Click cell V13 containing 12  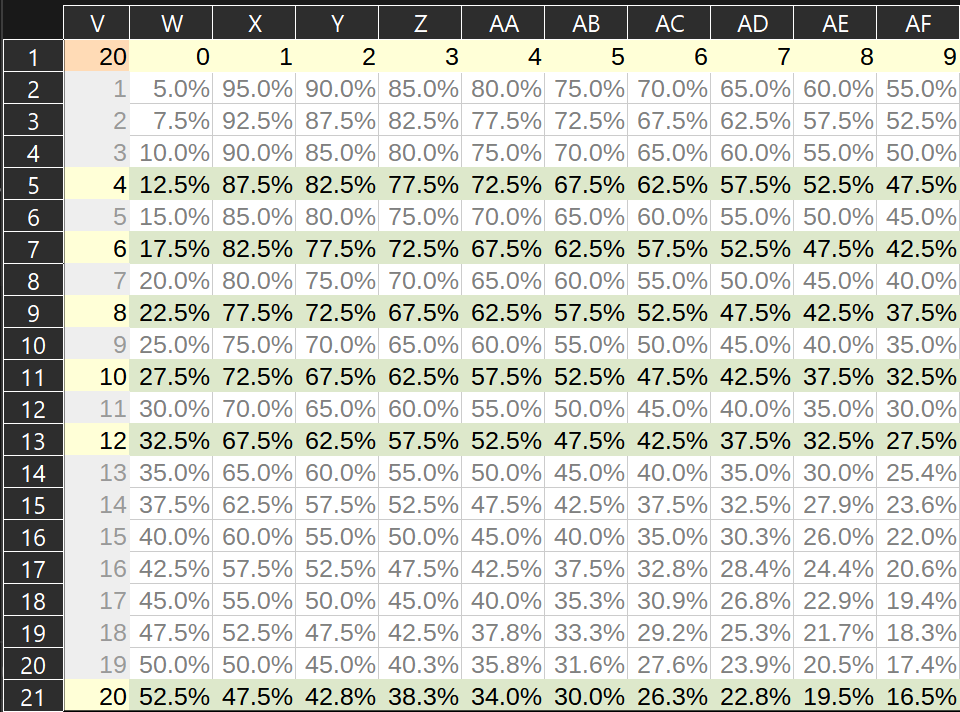[97, 442]
